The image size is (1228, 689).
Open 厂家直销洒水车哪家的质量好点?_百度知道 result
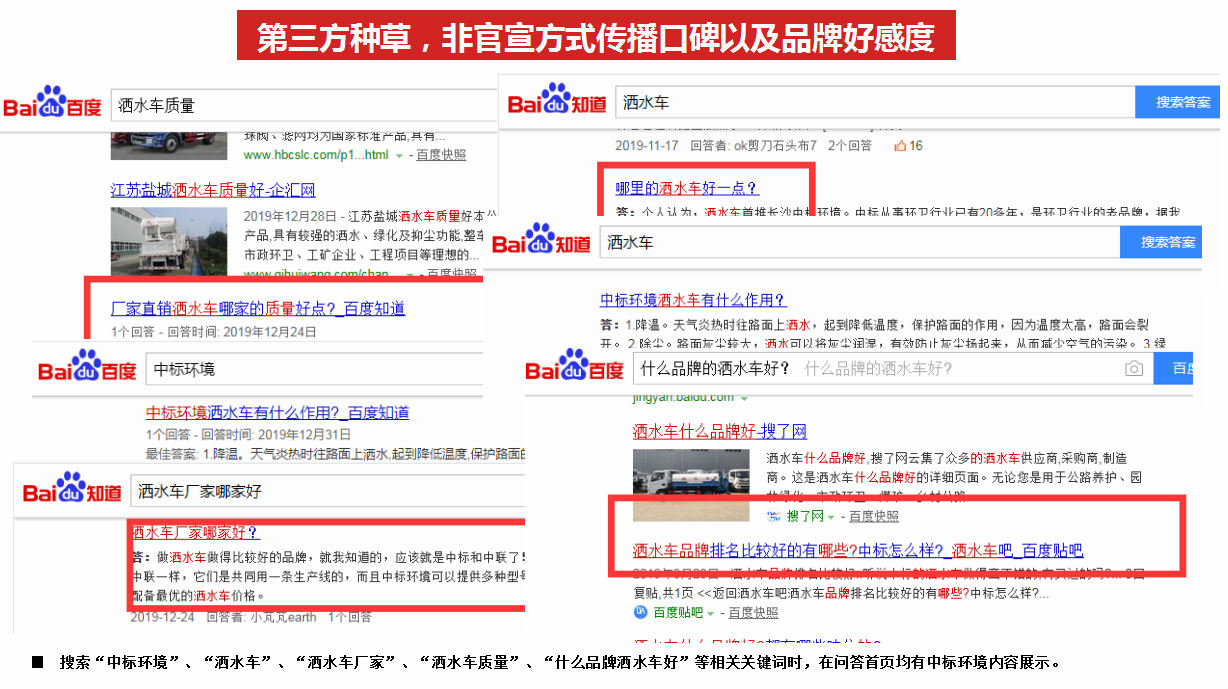pos(258,309)
